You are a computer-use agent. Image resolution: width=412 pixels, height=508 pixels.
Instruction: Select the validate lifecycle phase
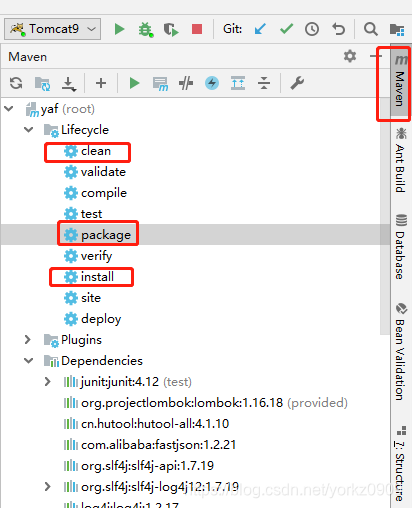pos(95,172)
